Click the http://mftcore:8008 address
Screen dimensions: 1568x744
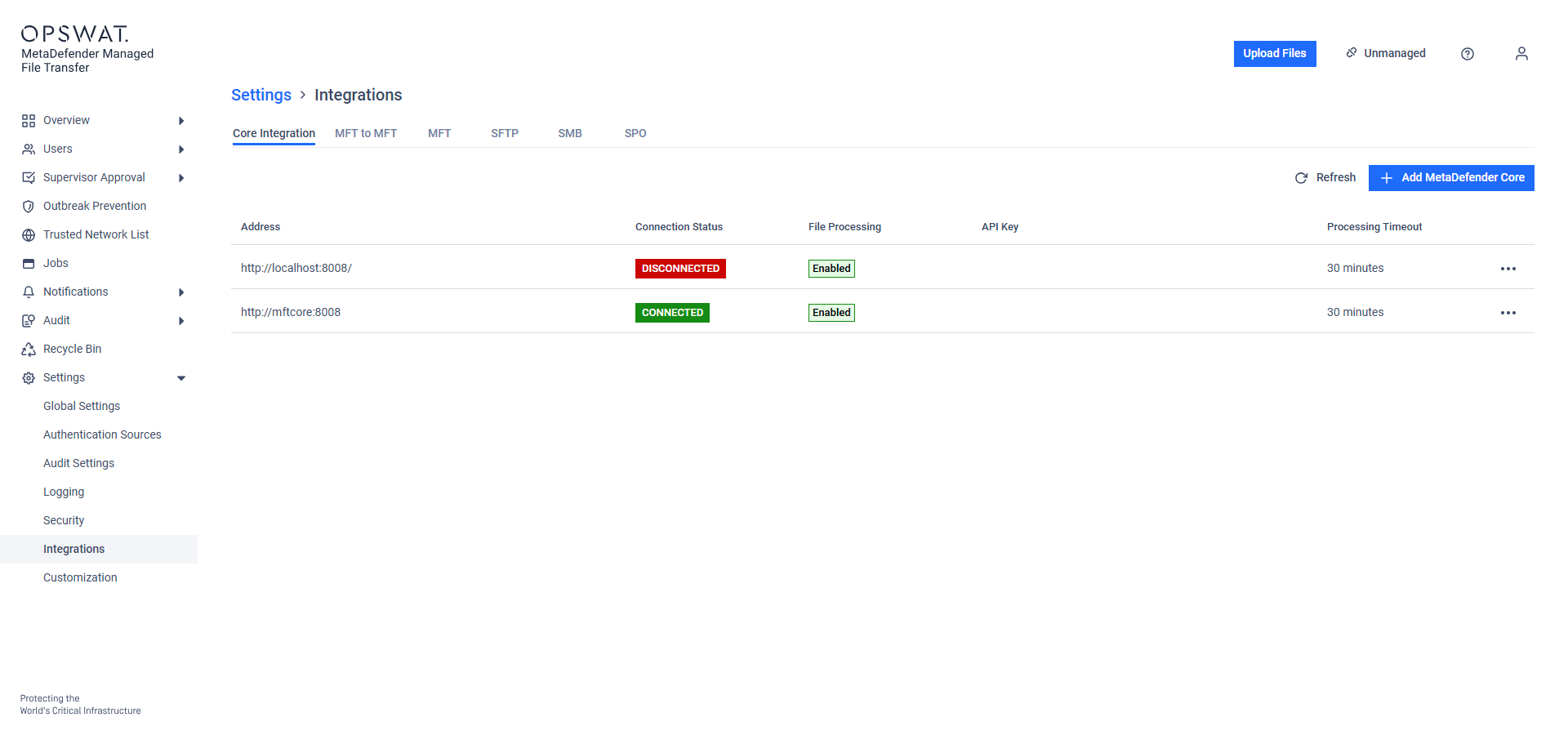tap(291, 312)
